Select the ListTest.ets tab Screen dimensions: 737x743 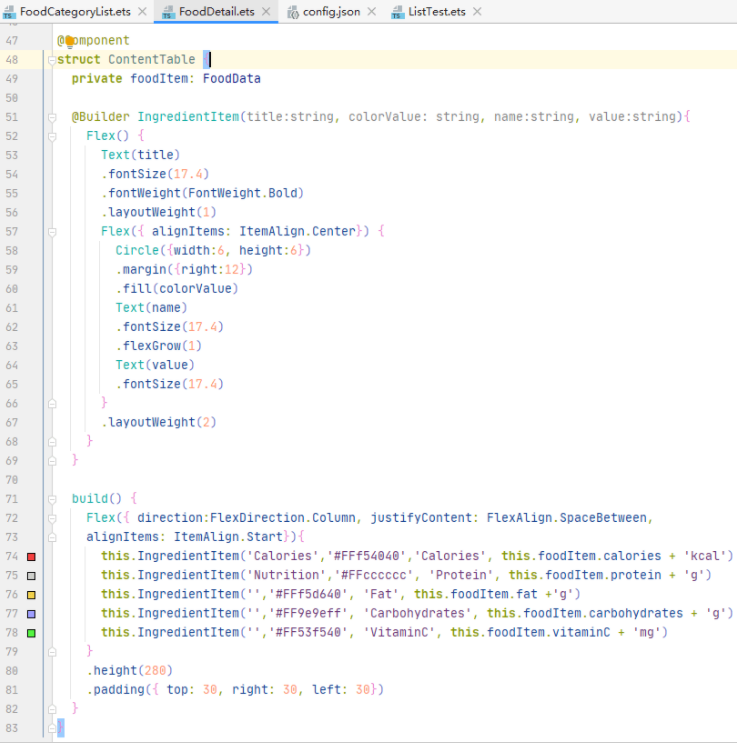click(436, 12)
